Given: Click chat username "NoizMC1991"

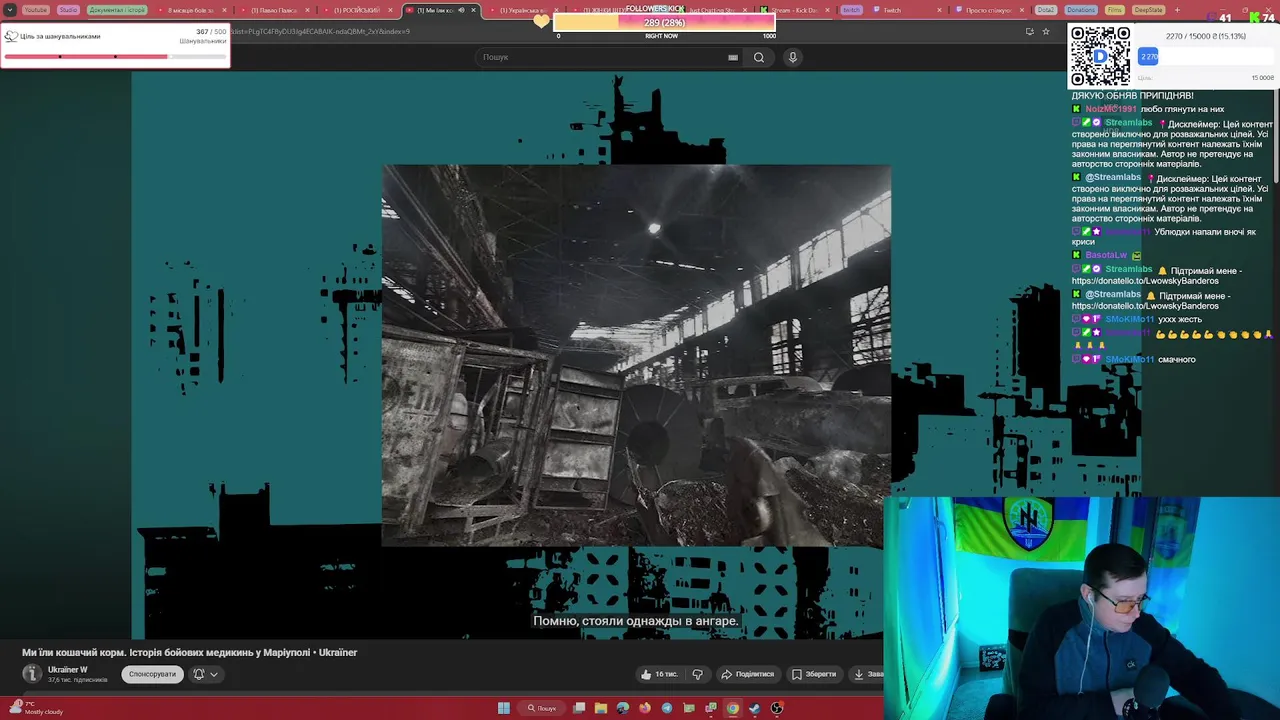Looking at the screenshot, I should point(1112,109).
